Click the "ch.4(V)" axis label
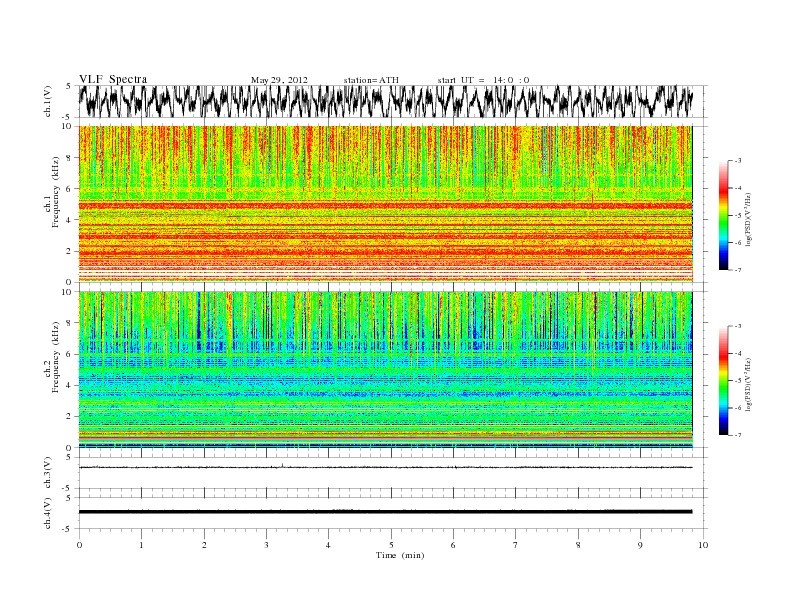The image size is (792, 612). pos(48,513)
